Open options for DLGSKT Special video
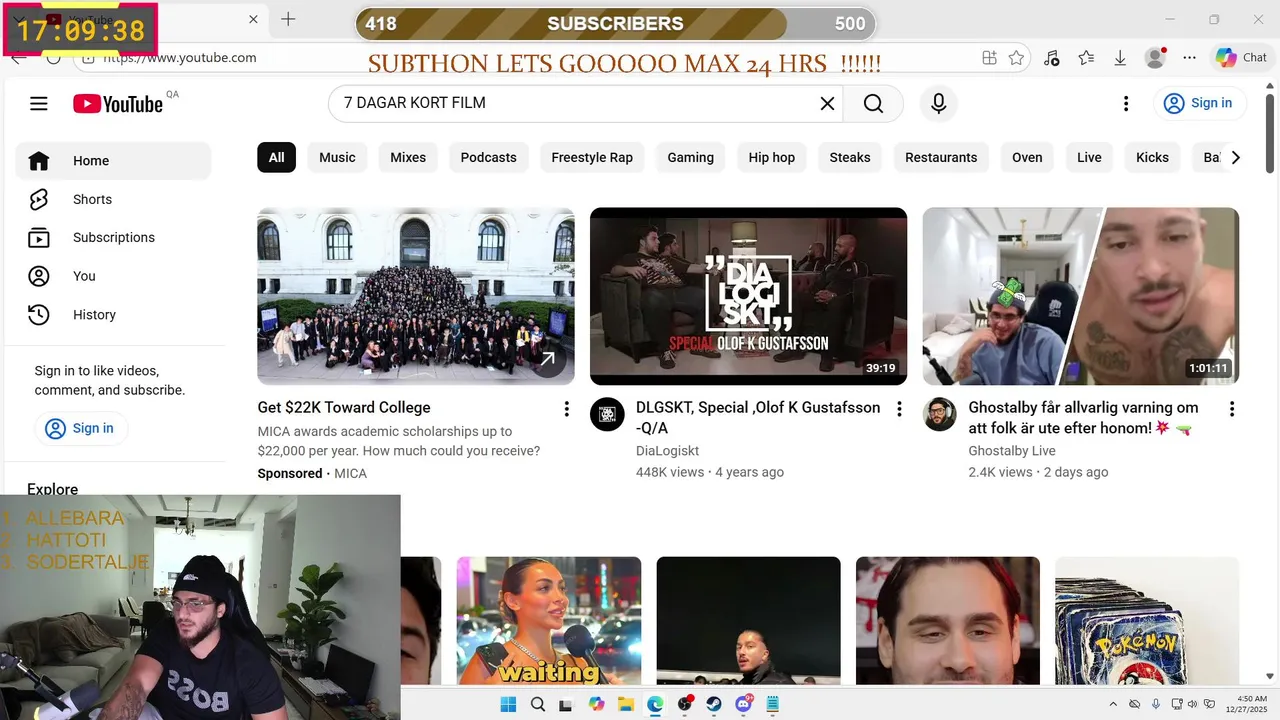 (899, 409)
